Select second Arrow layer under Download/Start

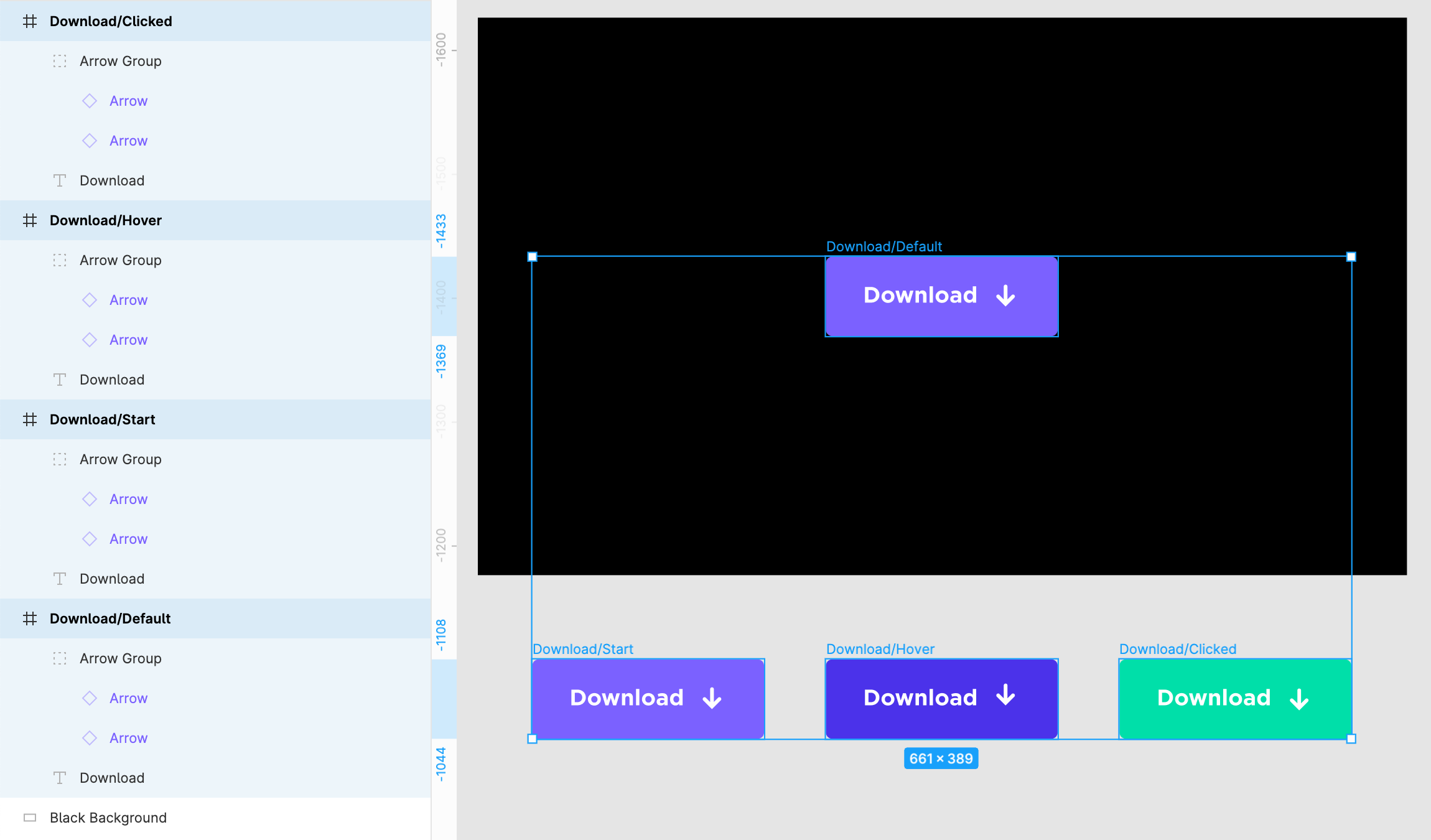[128, 539]
